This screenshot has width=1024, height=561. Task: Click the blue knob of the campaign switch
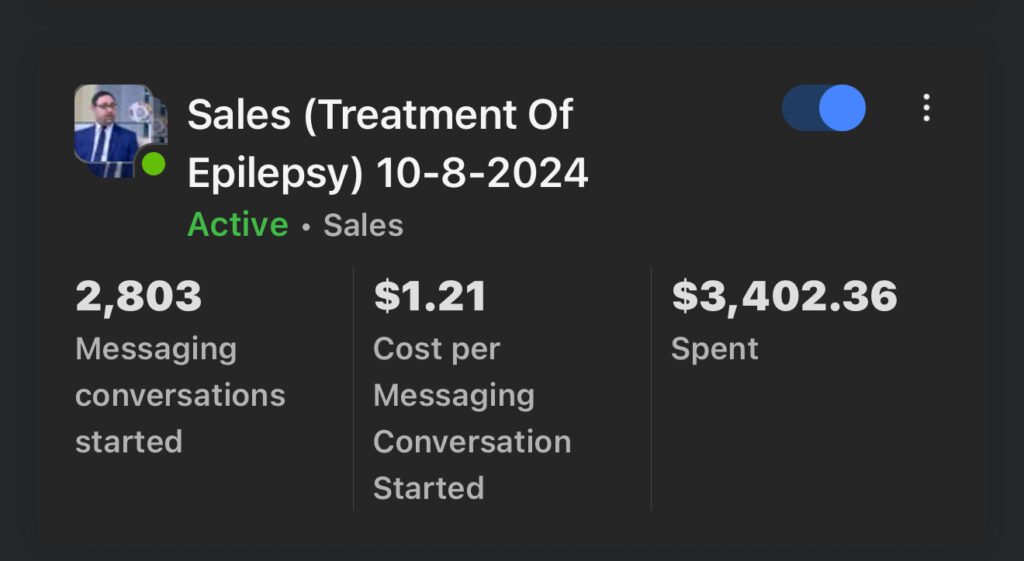click(842, 108)
